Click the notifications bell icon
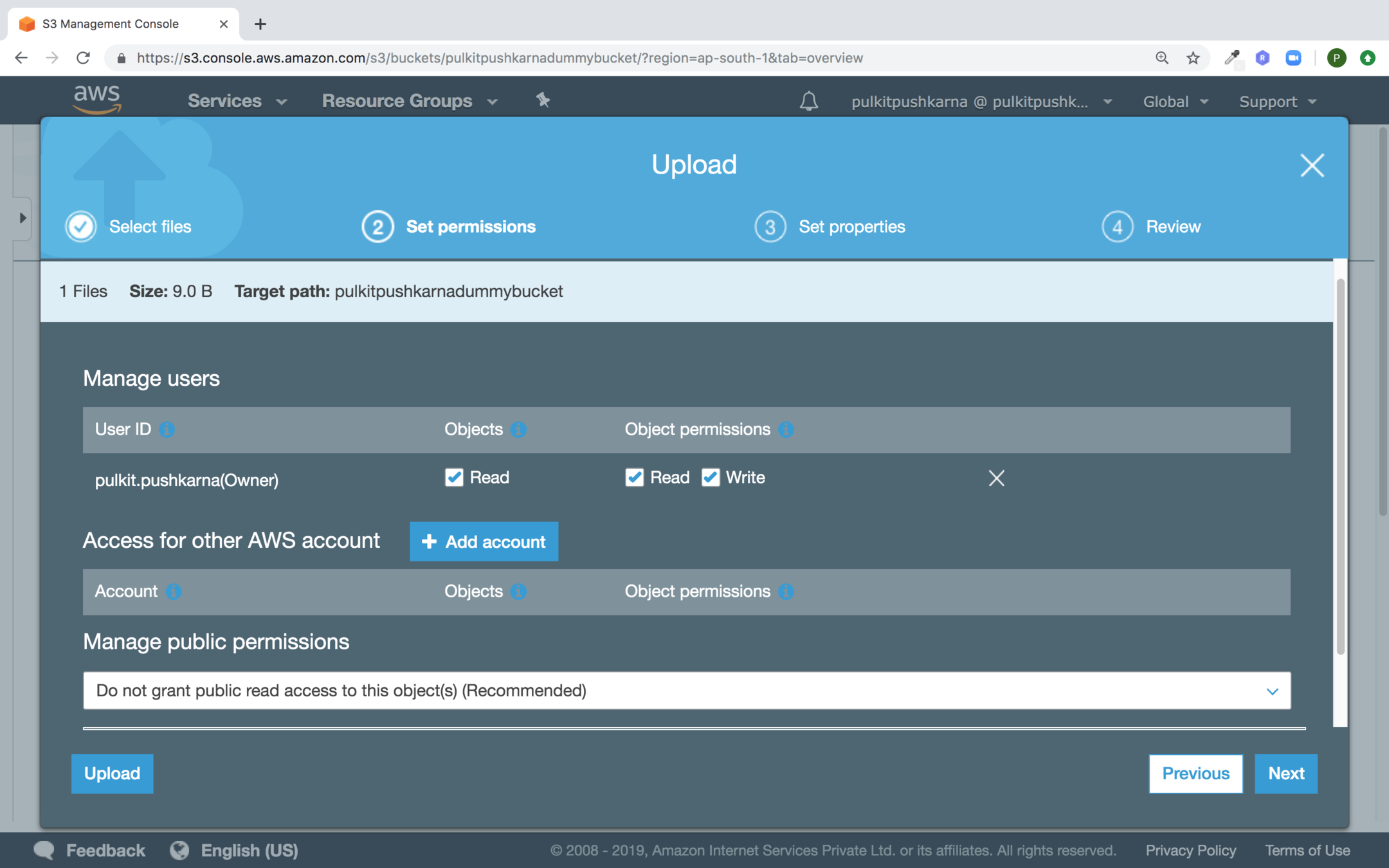Viewport: 1389px width, 868px height. [x=808, y=101]
